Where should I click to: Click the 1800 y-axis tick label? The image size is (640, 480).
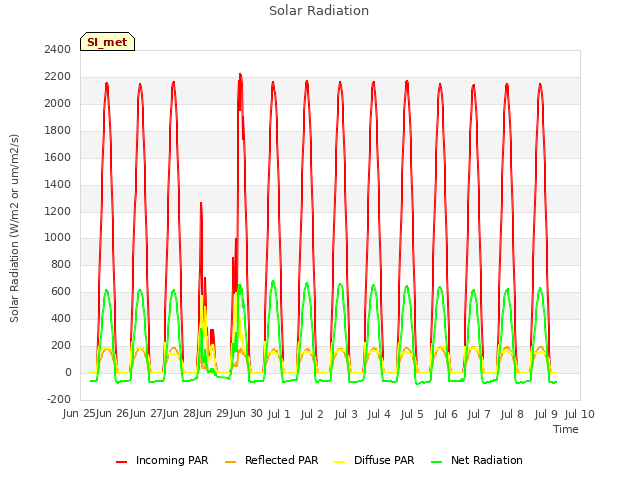click(x=58, y=130)
